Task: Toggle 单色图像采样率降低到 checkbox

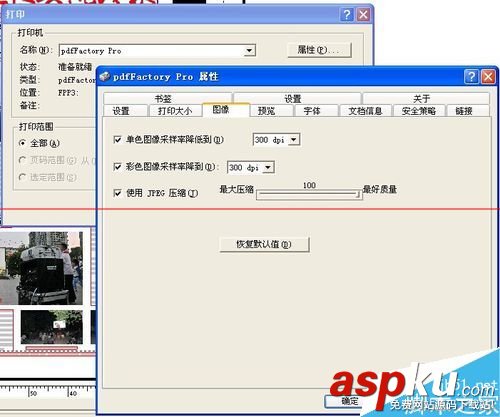Action: [117, 139]
